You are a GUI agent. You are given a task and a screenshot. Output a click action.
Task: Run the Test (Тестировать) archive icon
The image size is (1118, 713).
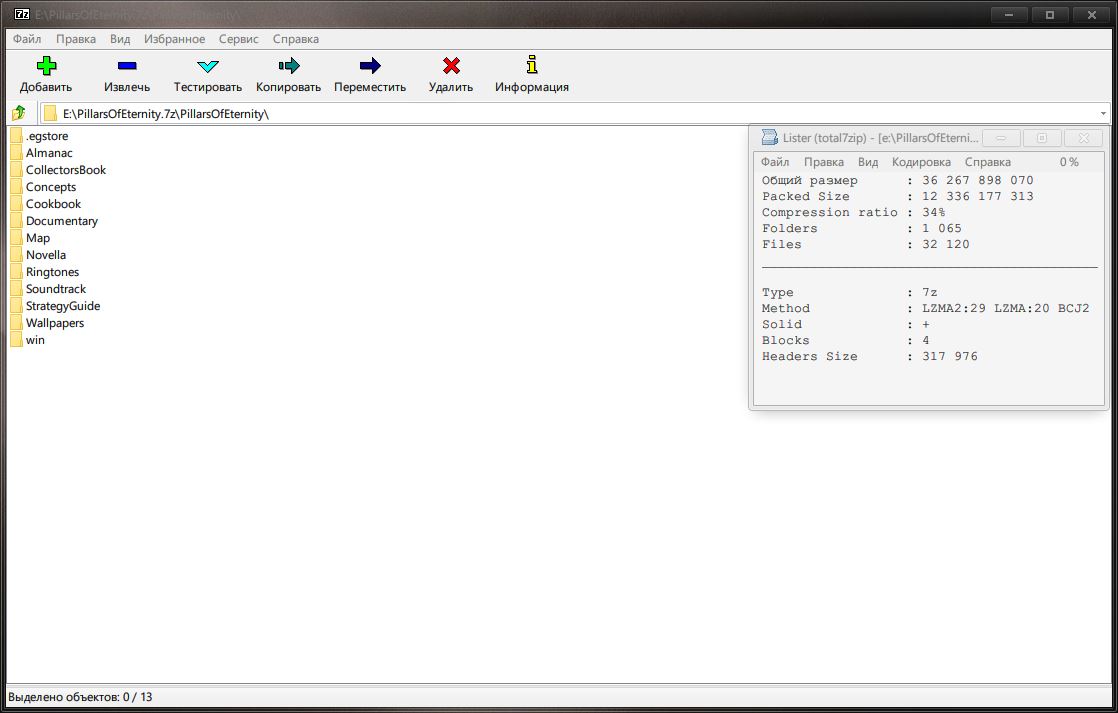tap(207, 66)
